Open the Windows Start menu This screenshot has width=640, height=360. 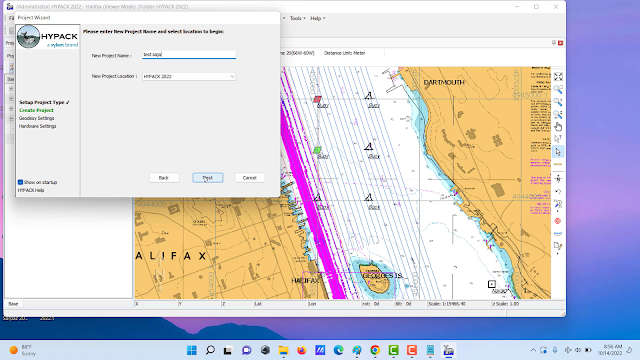pyautogui.click(x=192, y=350)
